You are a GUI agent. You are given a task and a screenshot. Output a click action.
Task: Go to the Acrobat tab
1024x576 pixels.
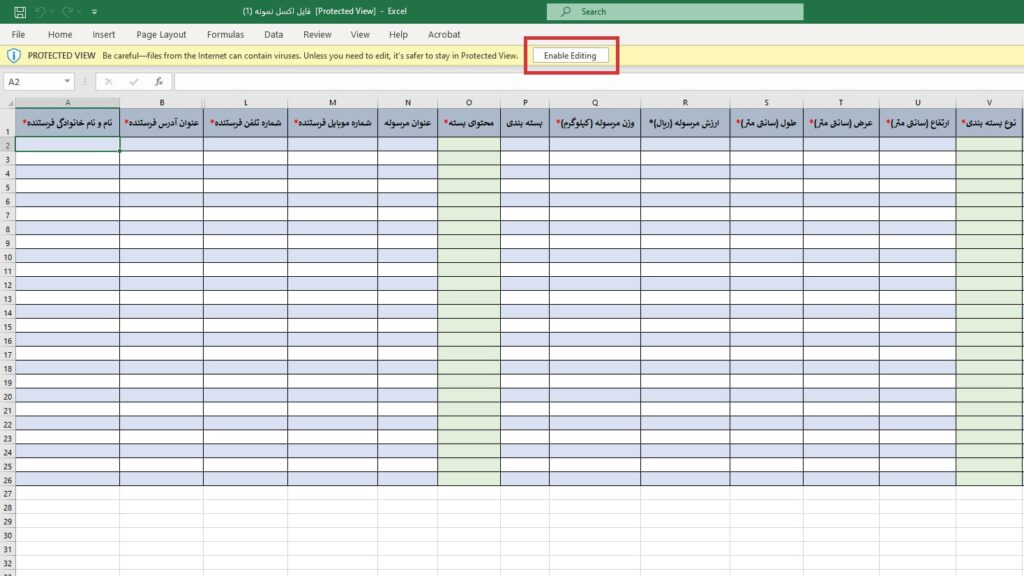pos(444,34)
